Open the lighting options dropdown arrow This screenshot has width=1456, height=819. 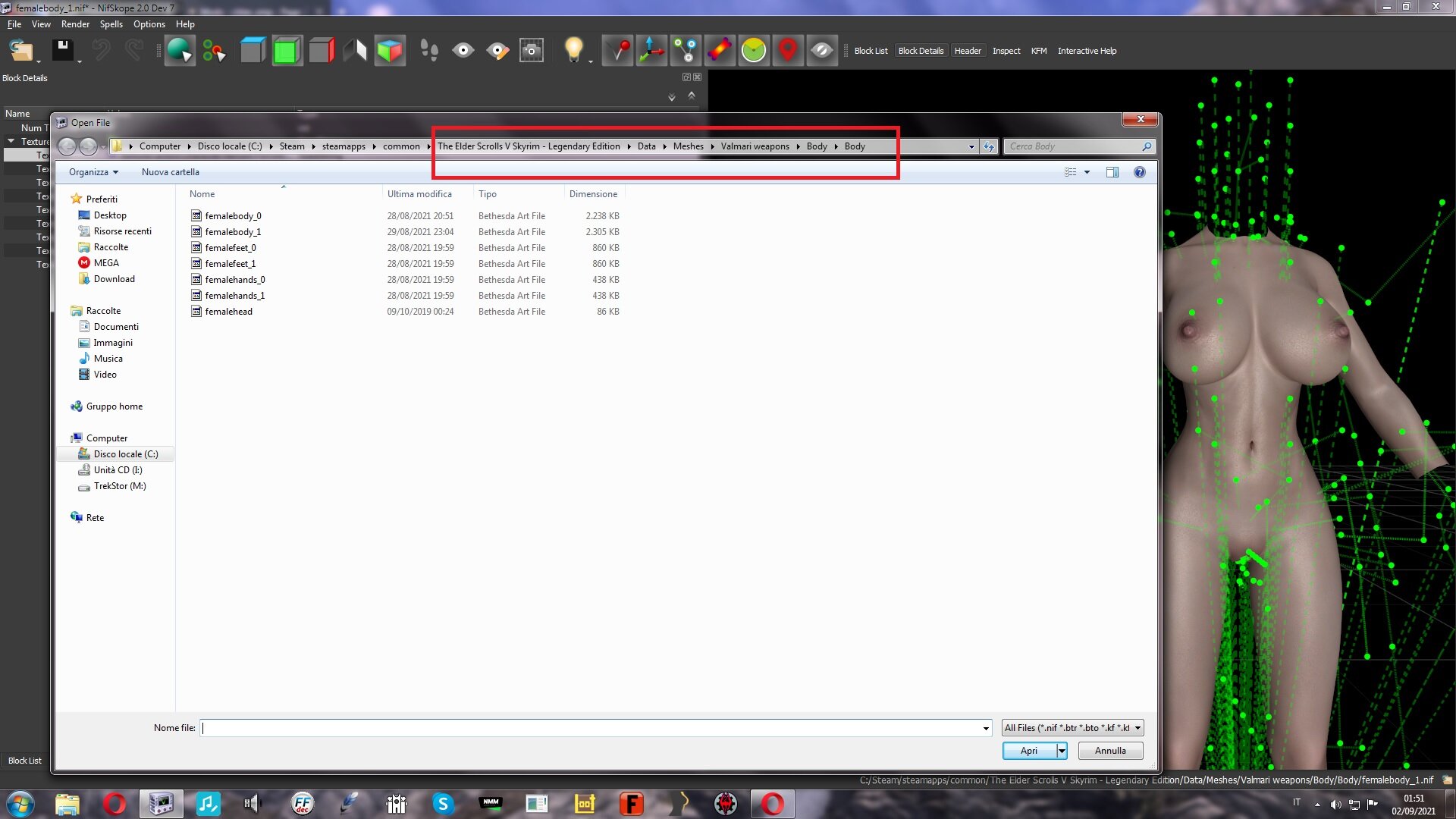click(591, 61)
